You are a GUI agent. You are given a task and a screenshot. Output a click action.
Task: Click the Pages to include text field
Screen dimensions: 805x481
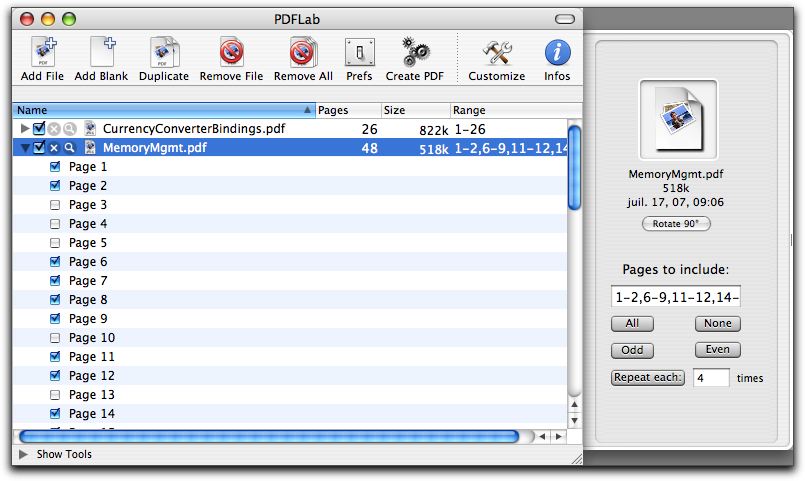tap(675, 297)
